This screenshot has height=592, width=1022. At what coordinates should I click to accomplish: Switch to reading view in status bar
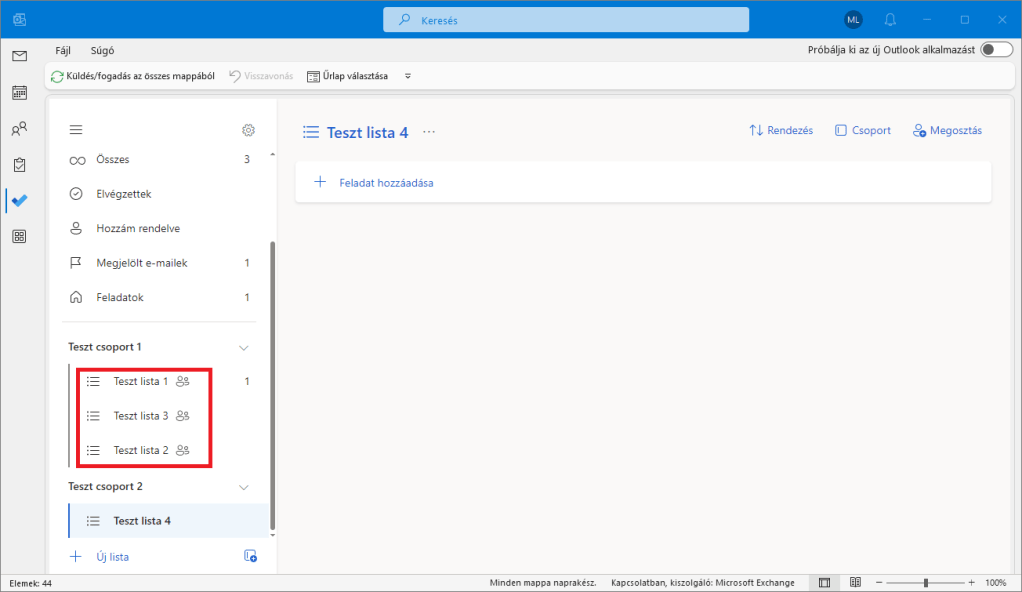pos(855,582)
